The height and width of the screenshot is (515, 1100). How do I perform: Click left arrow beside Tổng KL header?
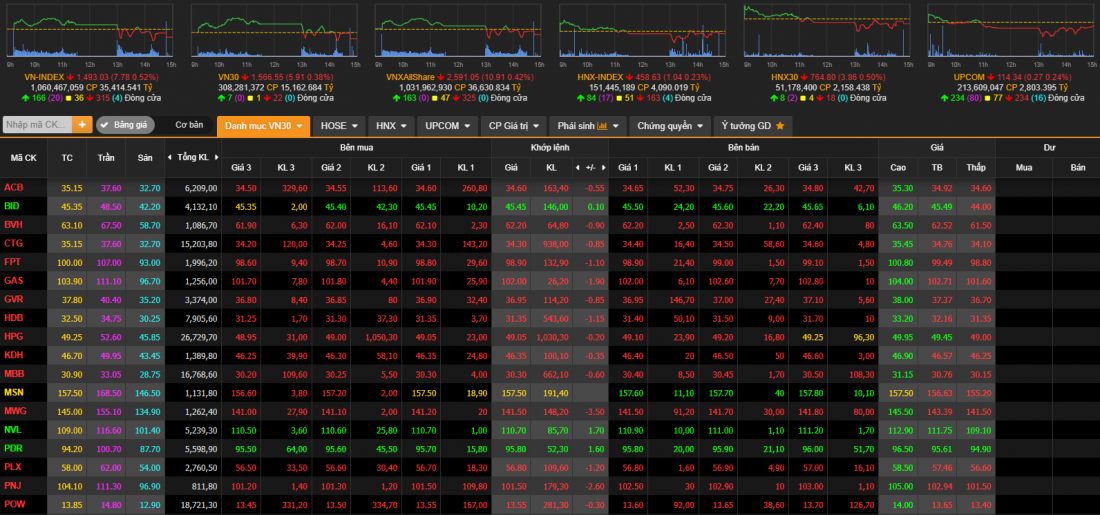click(x=169, y=158)
